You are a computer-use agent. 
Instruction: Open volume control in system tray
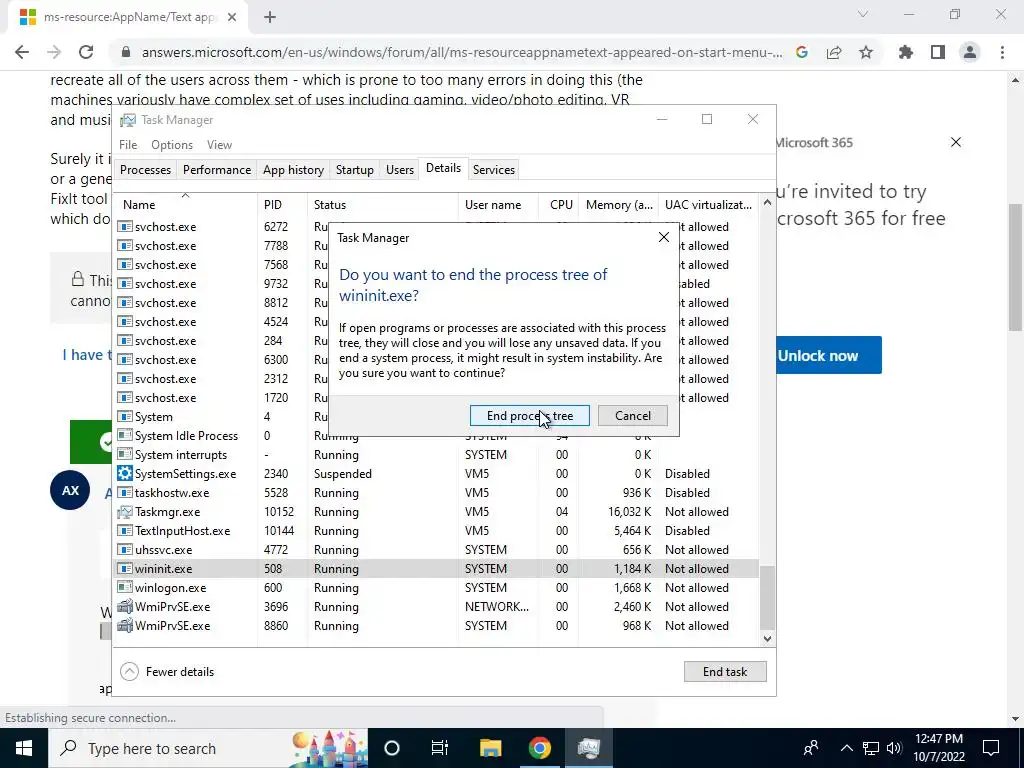click(x=894, y=748)
